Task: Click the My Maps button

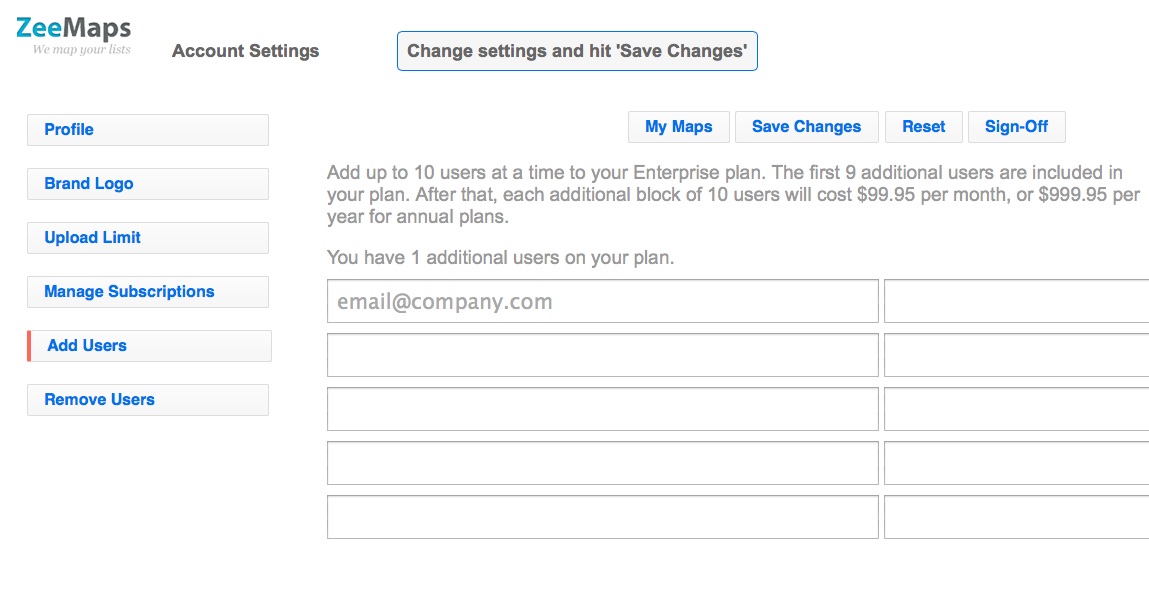Action: click(x=679, y=127)
